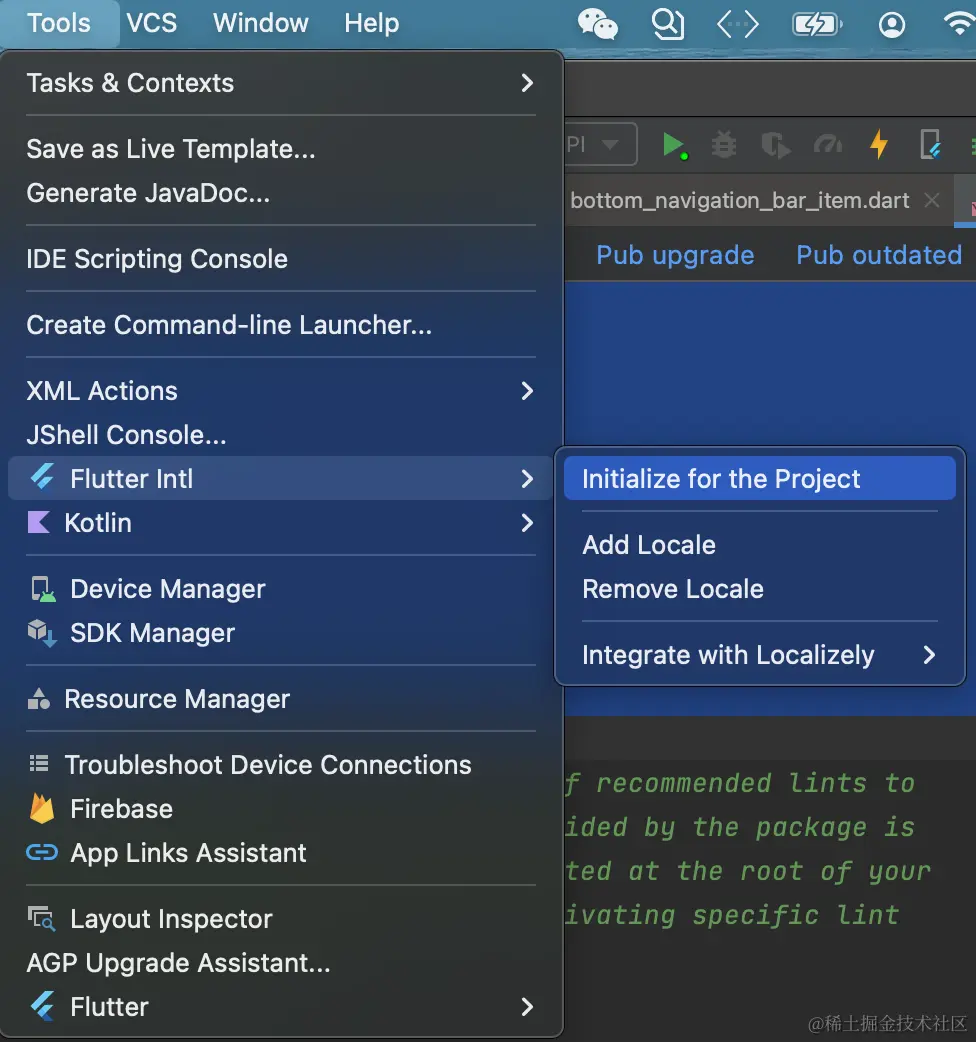976x1042 pixels.
Task: Click the Pub upgrade link
Action: pos(675,255)
